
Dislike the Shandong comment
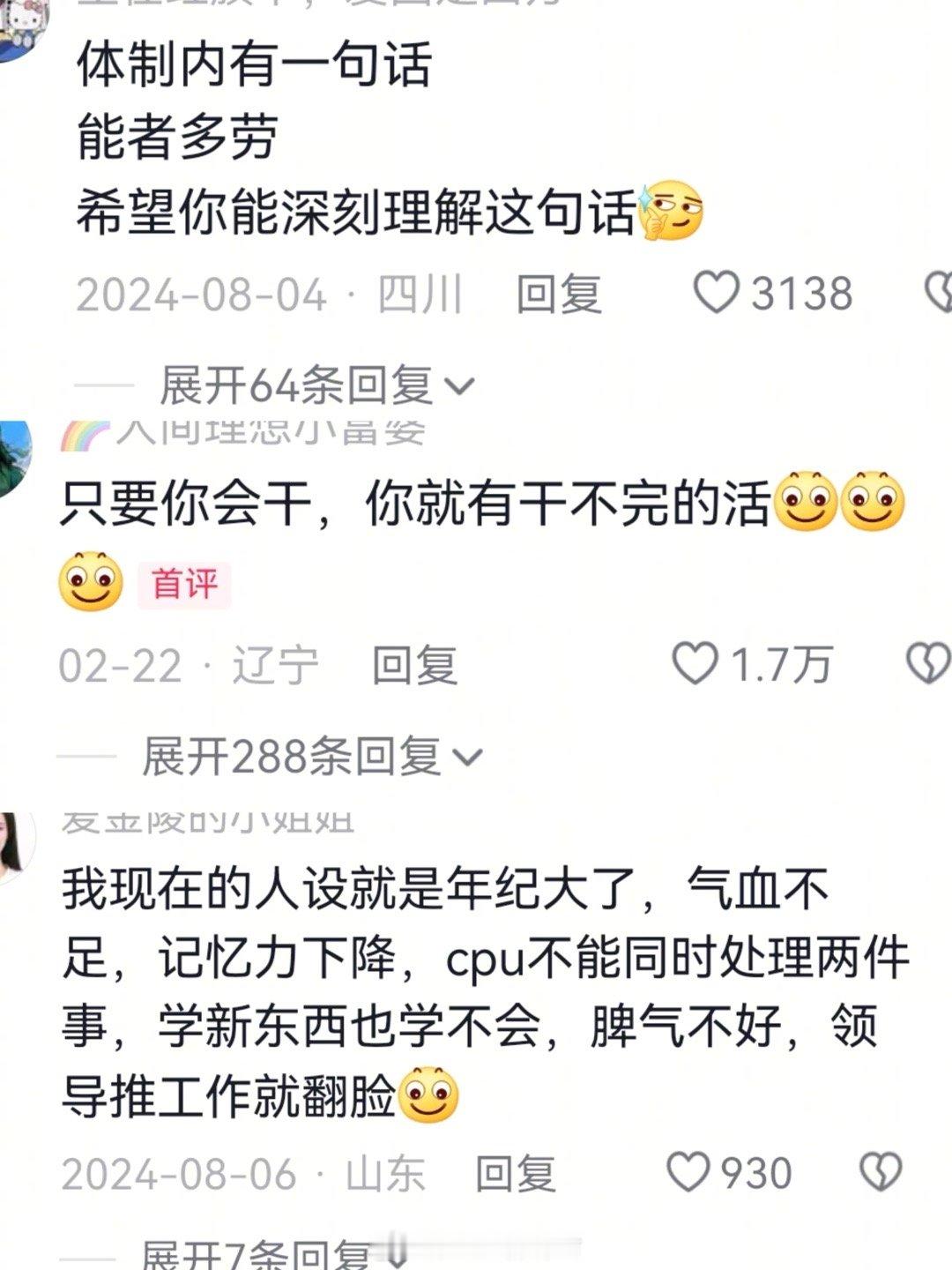tap(881, 1173)
